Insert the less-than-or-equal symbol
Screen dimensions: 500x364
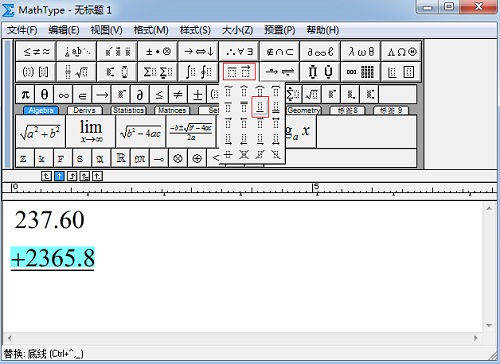pyautogui.click(x=159, y=95)
